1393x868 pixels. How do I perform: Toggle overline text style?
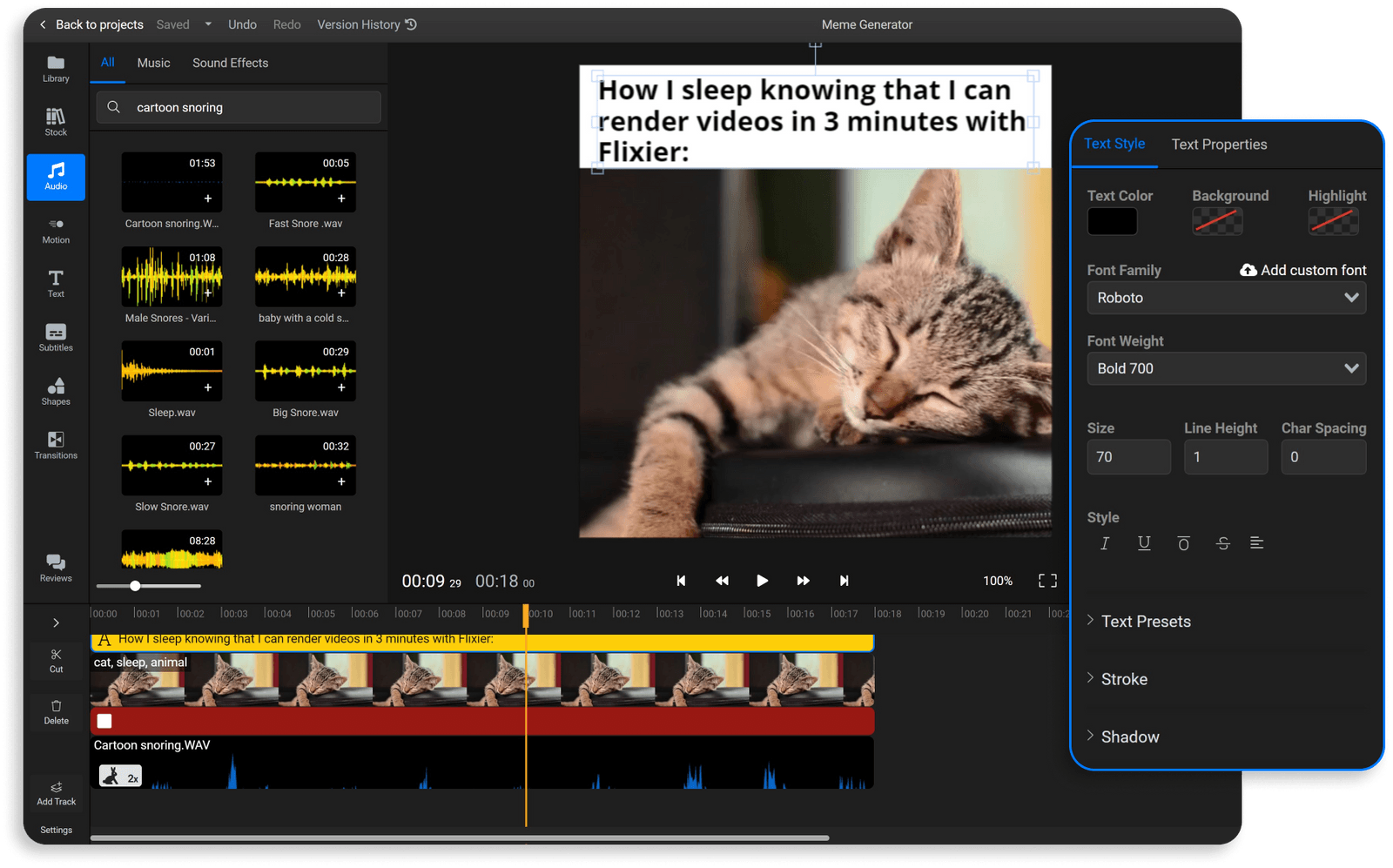click(x=1183, y=543)
